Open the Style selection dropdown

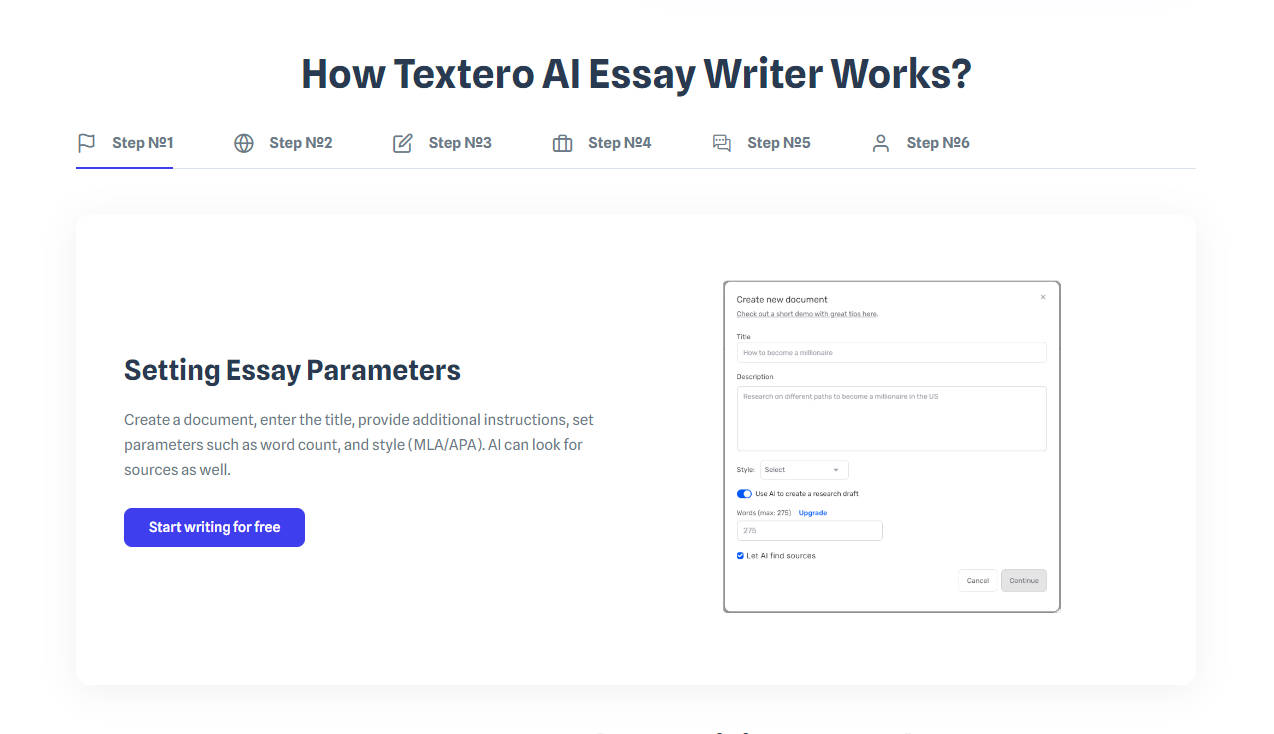[804, 469]
